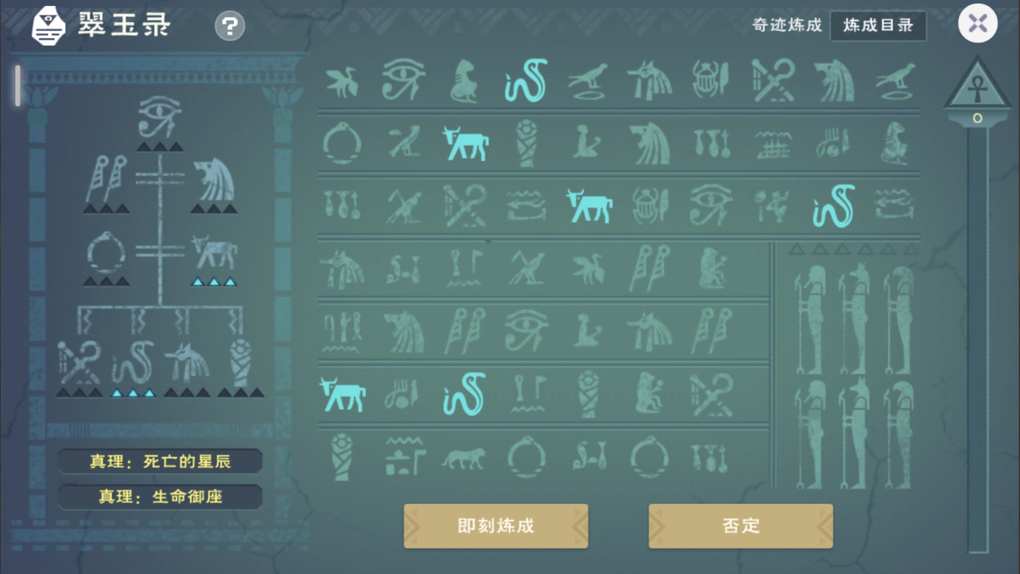Select the snake glyph marked with cyan triangles
The width and height of the screenshot is (1020, 574).
click(133, 362)
